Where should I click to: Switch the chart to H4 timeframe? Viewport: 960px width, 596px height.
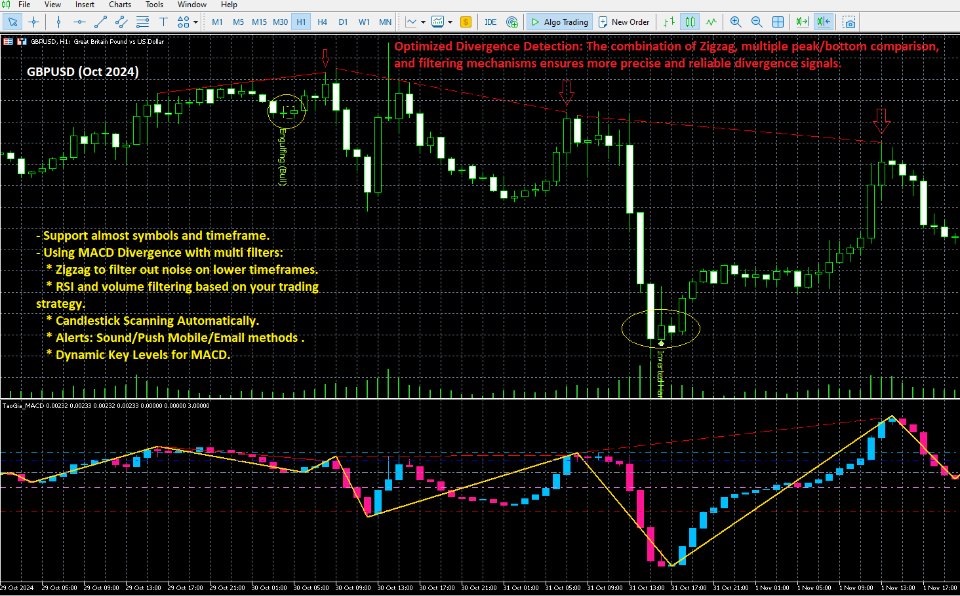click(321, 21)
